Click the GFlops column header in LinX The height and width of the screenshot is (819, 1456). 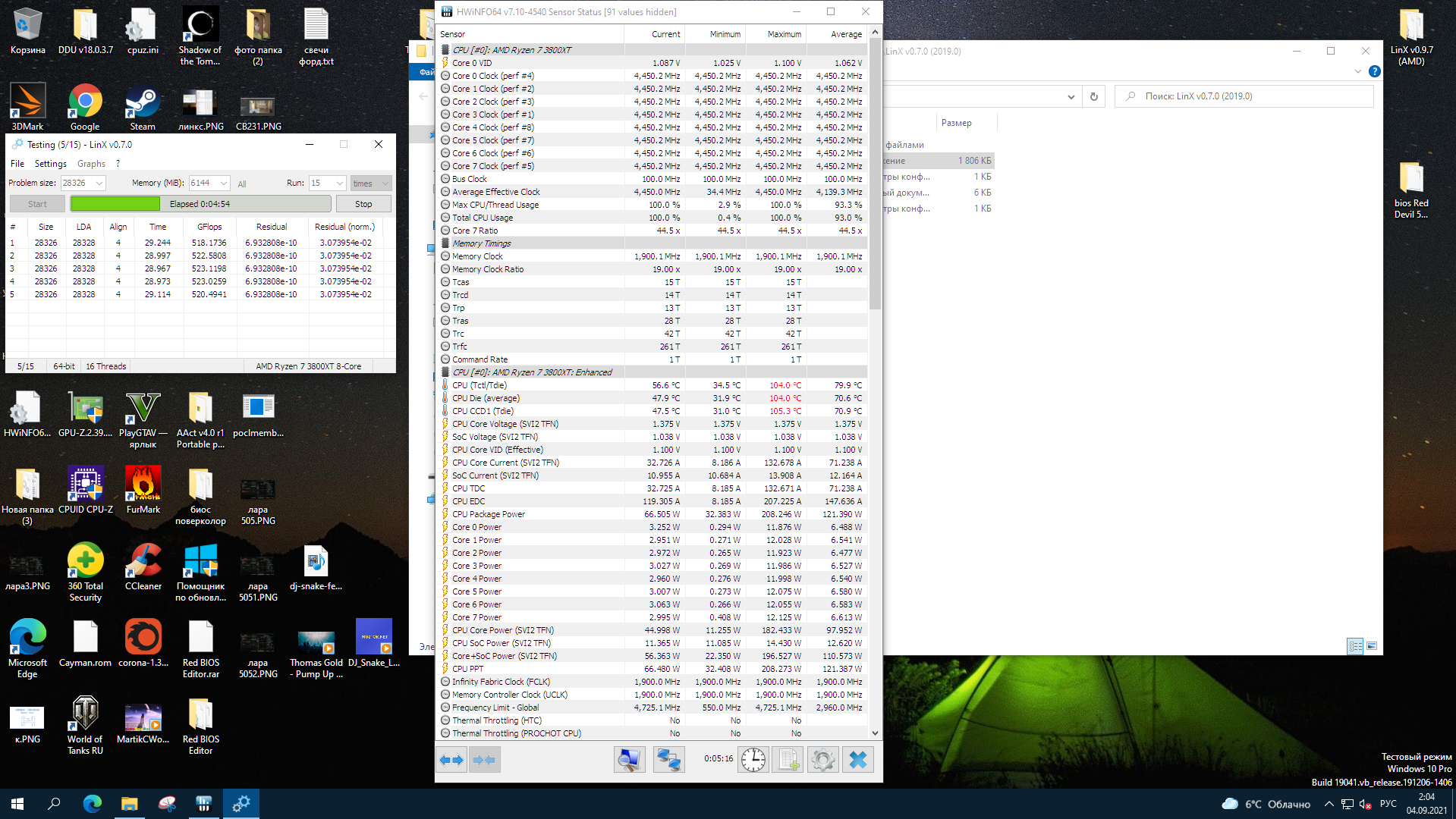click(209, 227)
